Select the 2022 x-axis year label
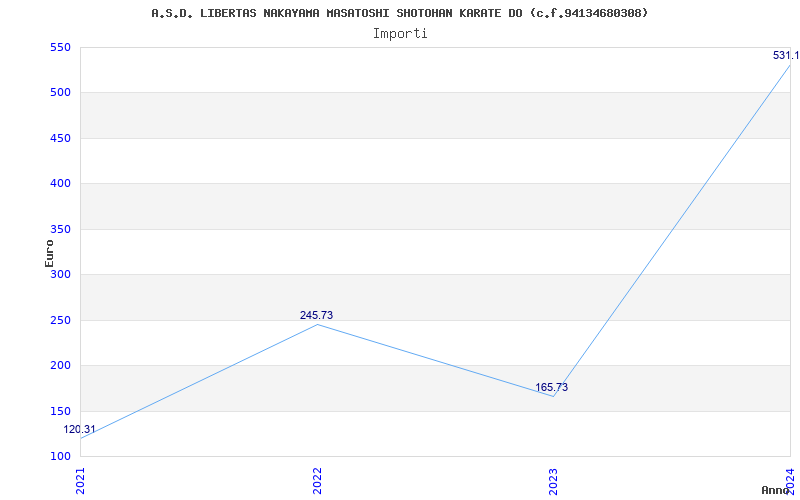 click(317, 482)
